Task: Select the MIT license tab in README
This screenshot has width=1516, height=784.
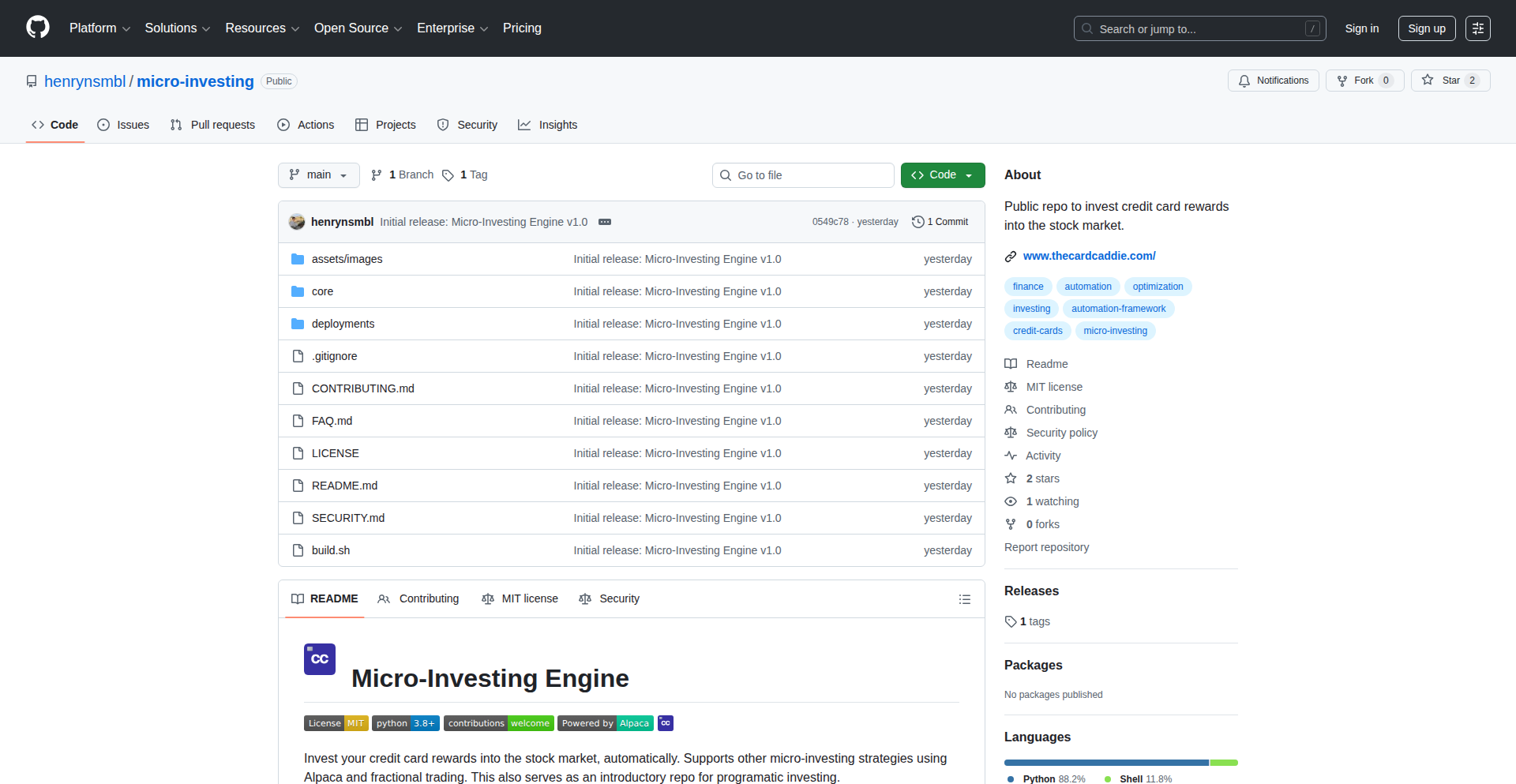Action: click(520, 599)
